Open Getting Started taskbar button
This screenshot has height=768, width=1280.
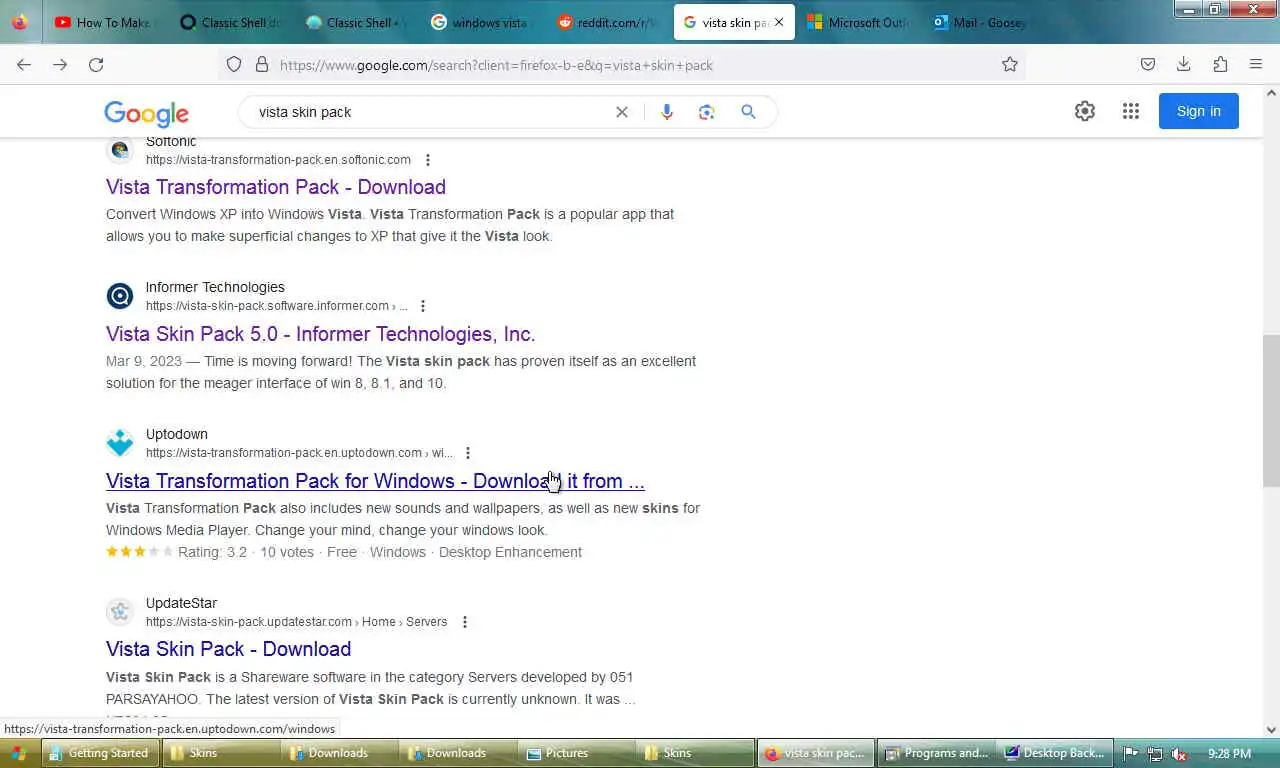tap(100, 753)
